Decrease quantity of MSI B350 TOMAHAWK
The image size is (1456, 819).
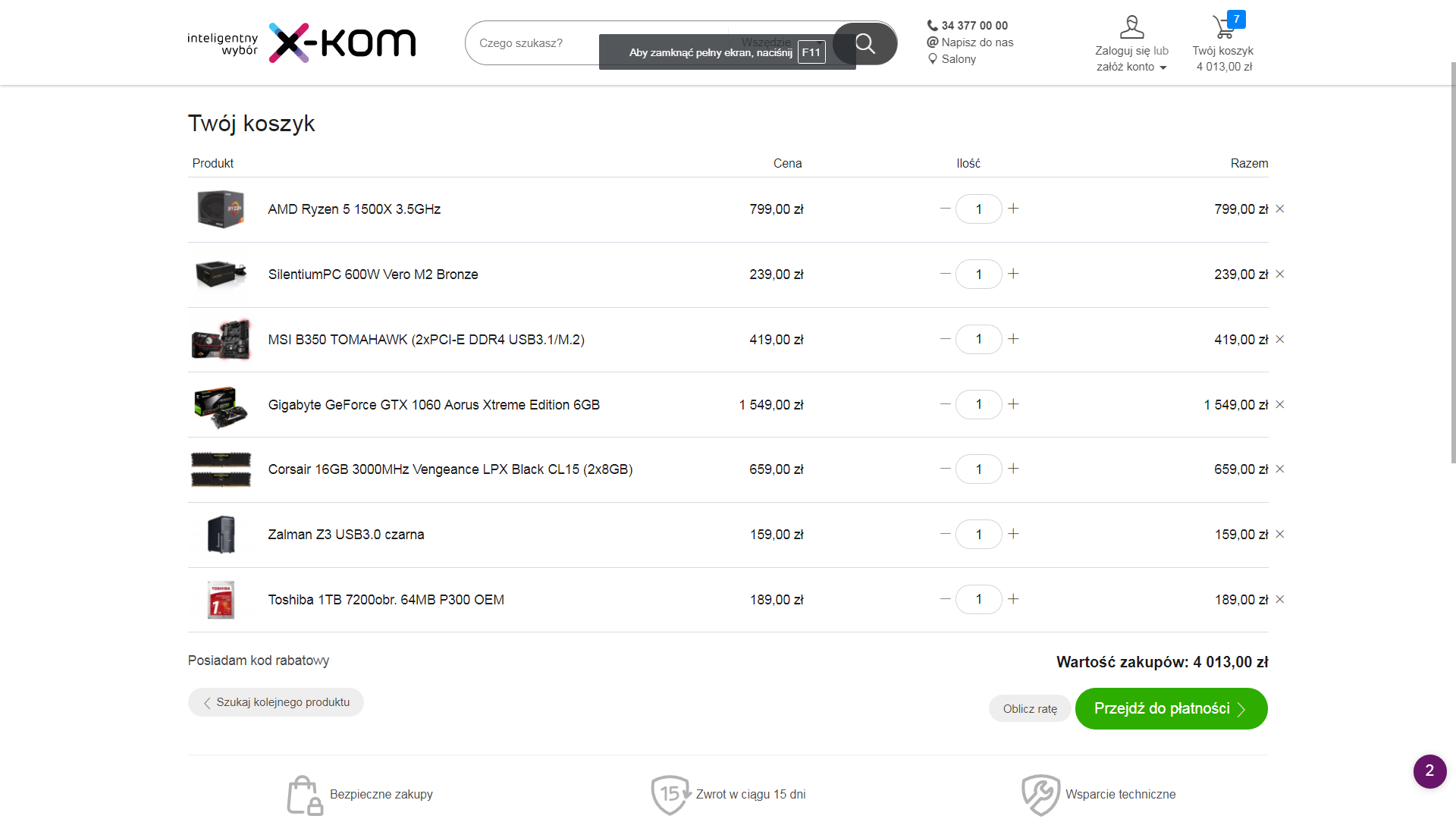point(945,339)
